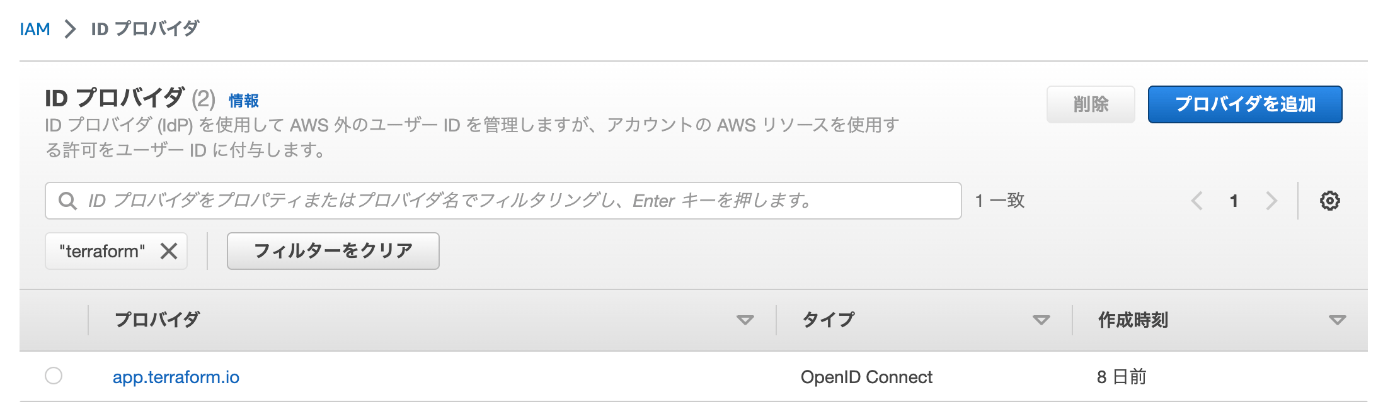Sort by タイプ column arrow
The height and width of the screenshot is (402, 1400).
tap(1041, 321)
